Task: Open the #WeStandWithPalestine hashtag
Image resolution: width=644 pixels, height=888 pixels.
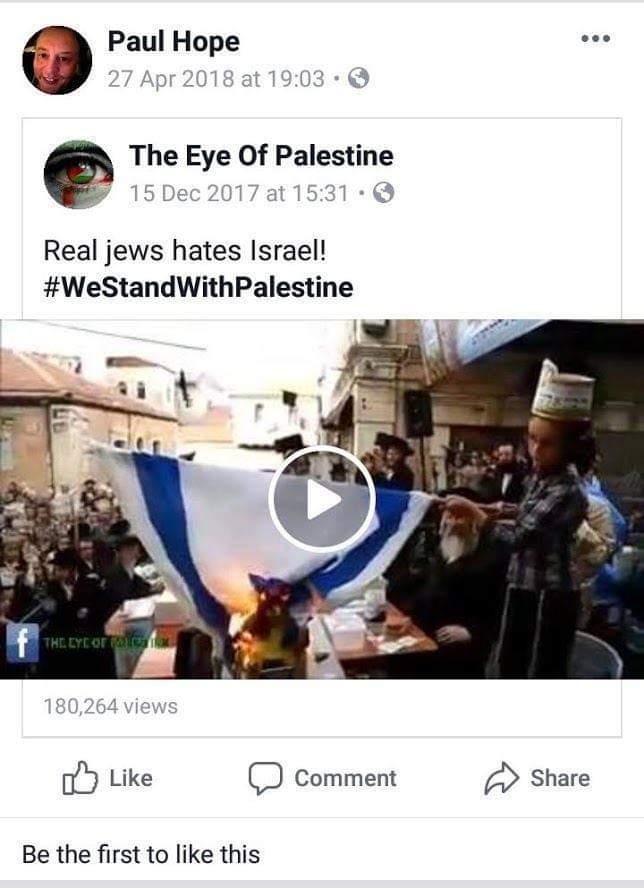Action: point(198,287)
